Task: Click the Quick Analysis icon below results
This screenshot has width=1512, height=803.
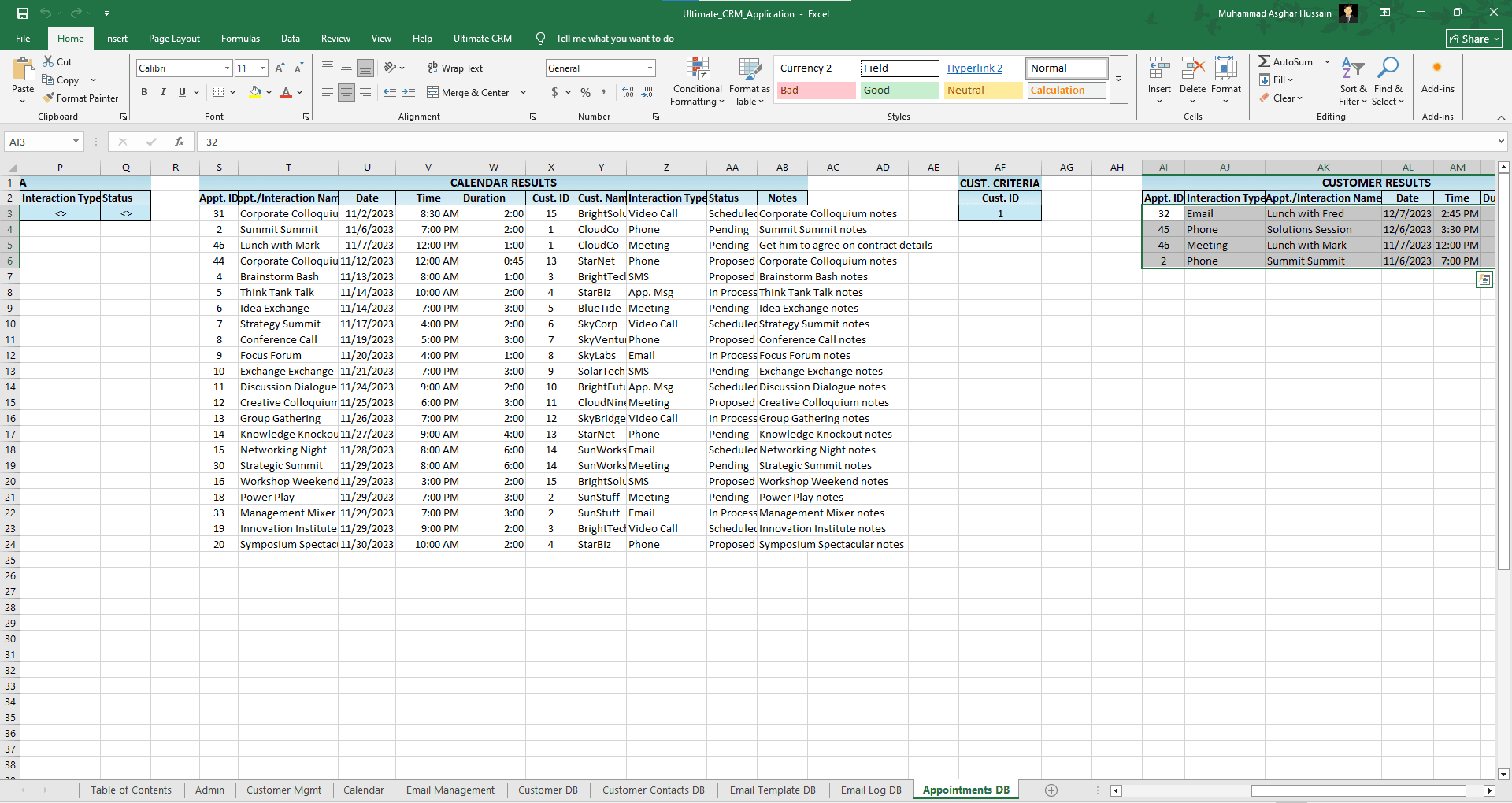Action: [x=1484, y=279]
